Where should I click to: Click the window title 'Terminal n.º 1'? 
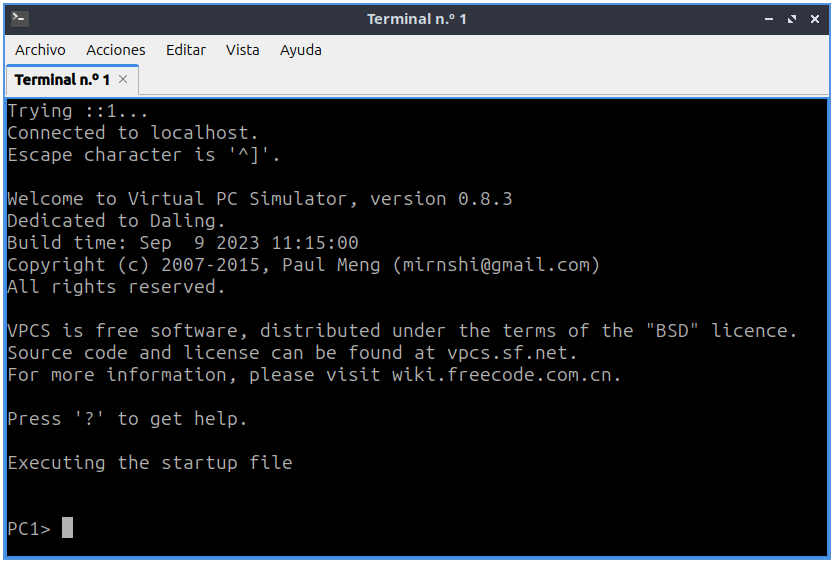[x=416, y=19]
